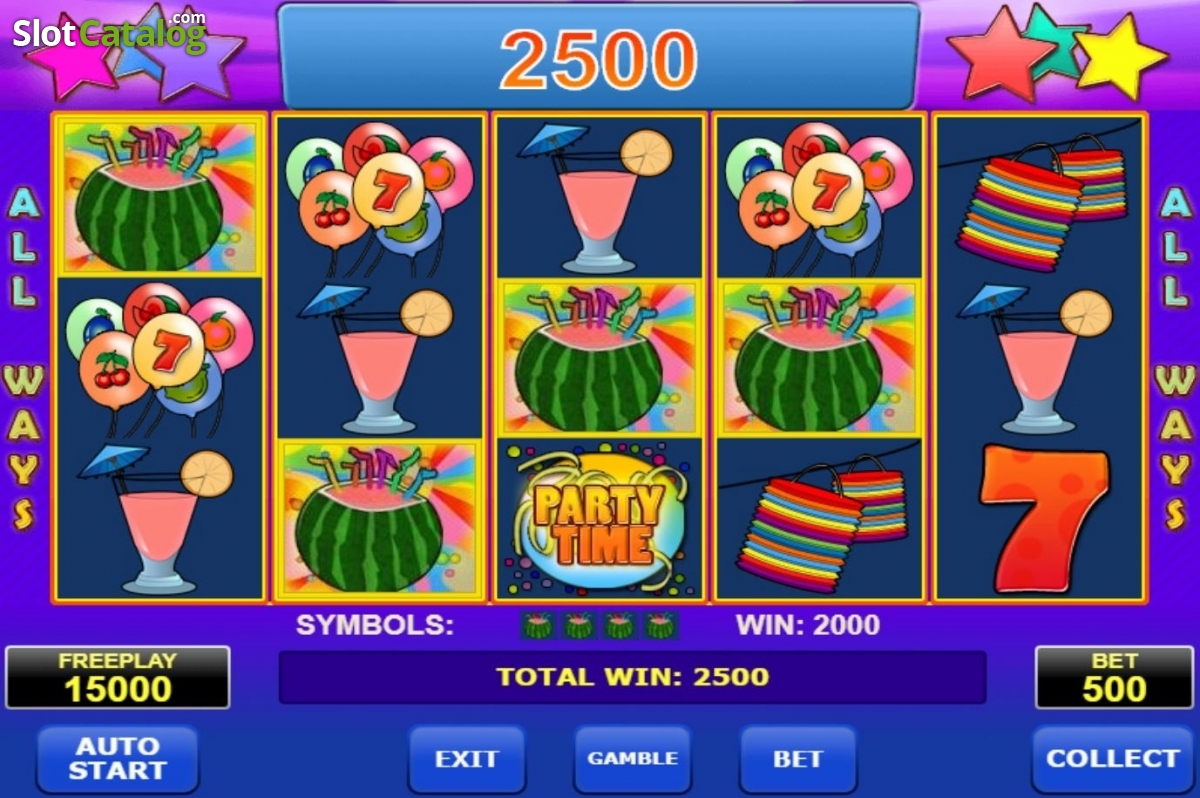The width and height of the screenshot is (1200, 798).
Task: Open the Gamble feature
Action: tap(632, 759)
